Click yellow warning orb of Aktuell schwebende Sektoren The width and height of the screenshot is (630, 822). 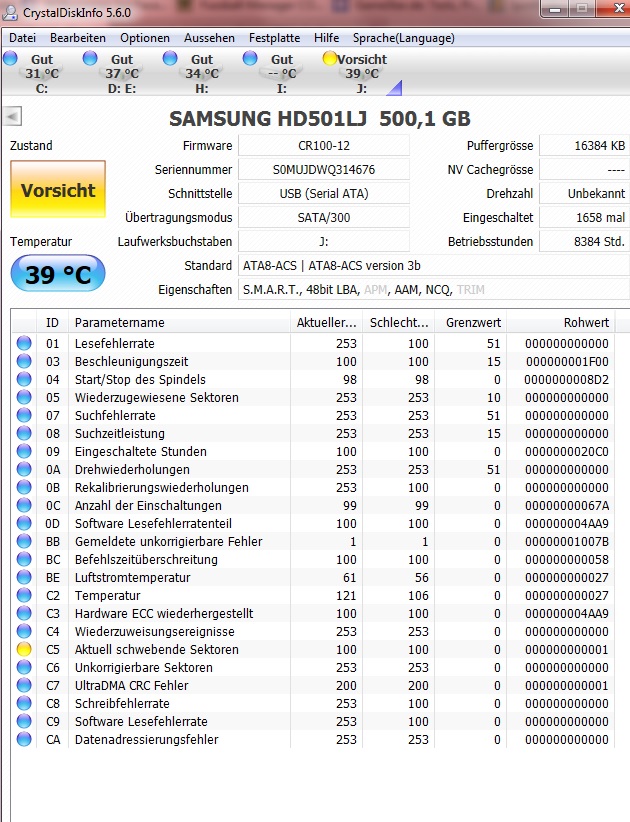pos(24,650)
